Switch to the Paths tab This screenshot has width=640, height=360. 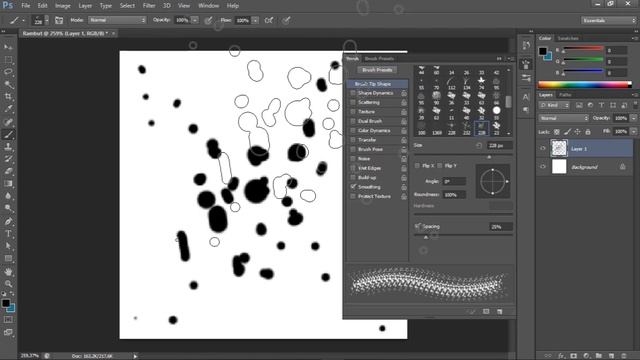tap(565, 95)
